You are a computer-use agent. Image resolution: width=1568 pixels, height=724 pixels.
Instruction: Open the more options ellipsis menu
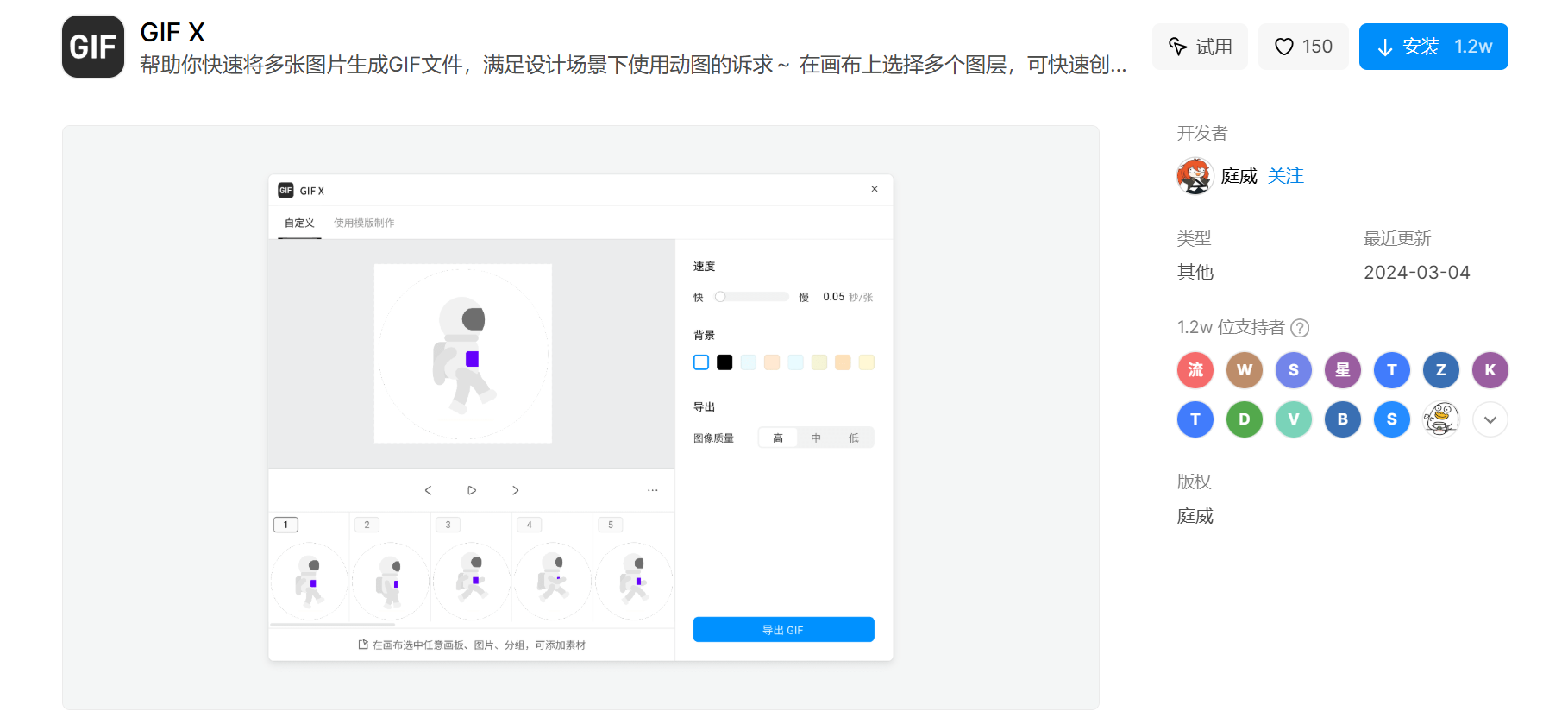pyautogui.click(x=653, y=490)
